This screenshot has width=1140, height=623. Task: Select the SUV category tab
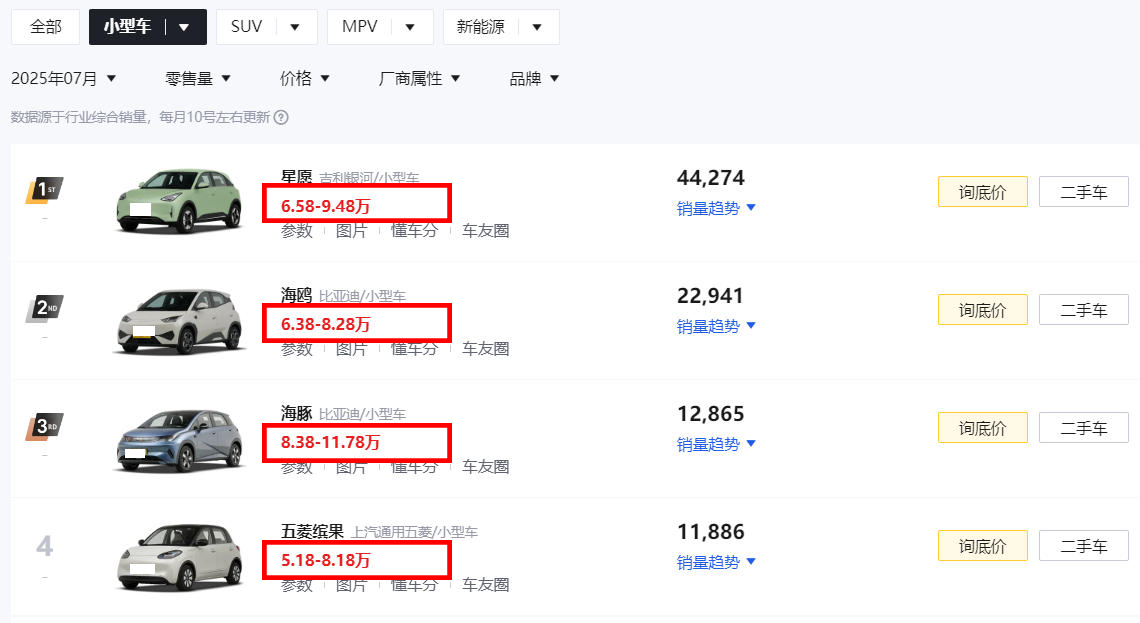click(246, 27)
